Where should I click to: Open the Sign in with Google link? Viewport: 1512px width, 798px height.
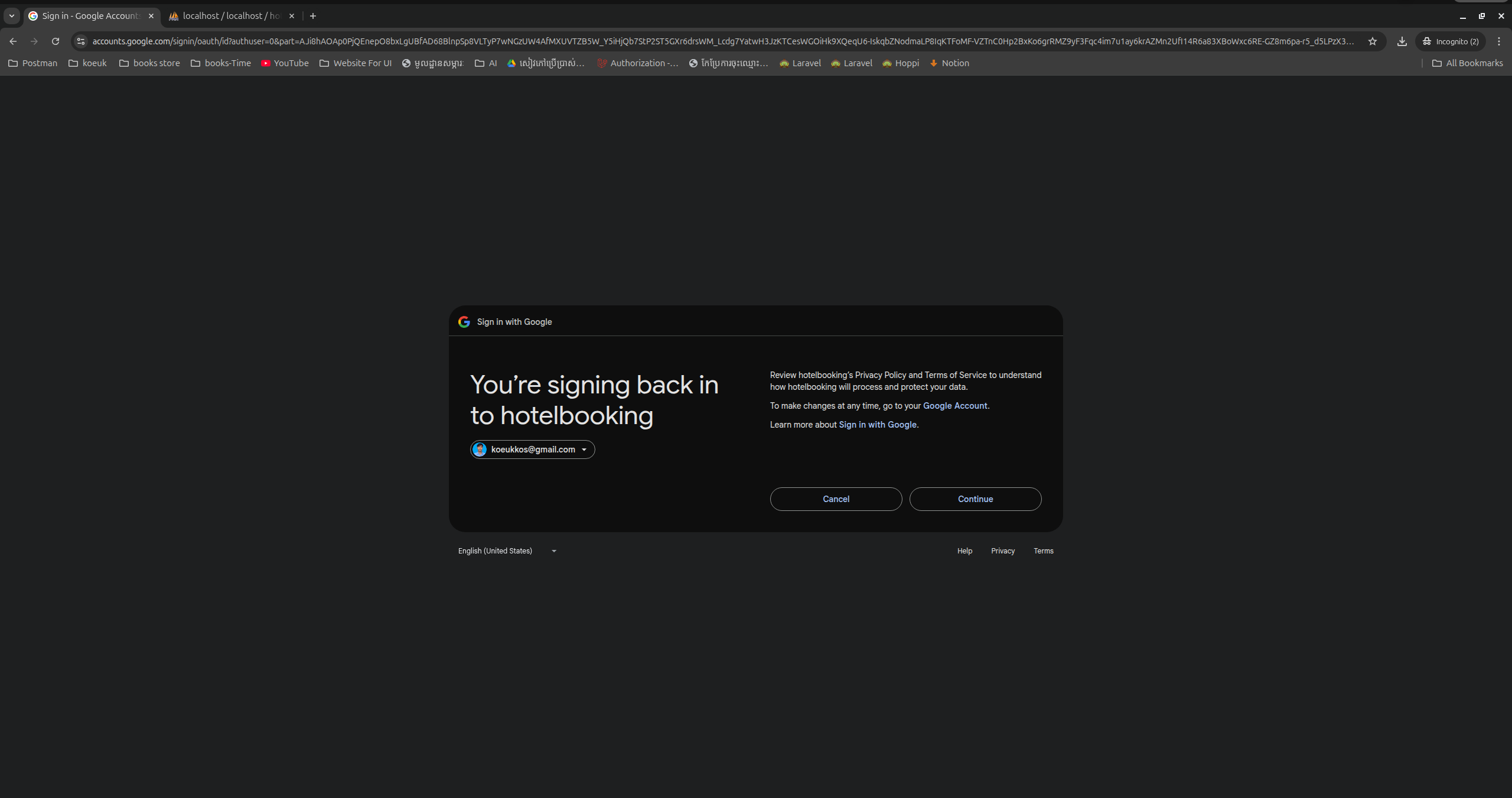pos(878,425)
